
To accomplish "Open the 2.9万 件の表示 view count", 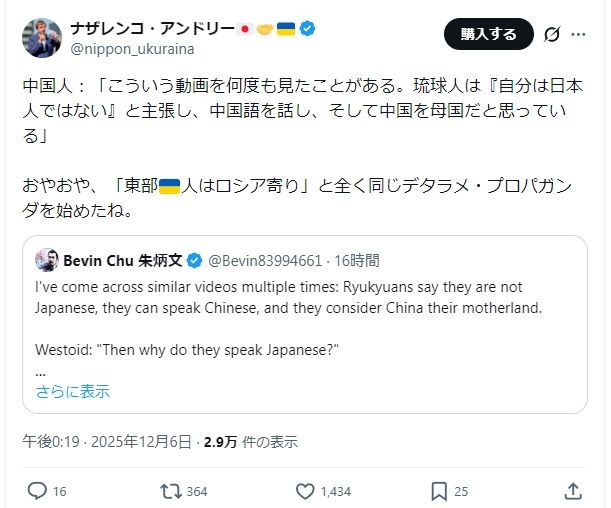I will 250,441.
